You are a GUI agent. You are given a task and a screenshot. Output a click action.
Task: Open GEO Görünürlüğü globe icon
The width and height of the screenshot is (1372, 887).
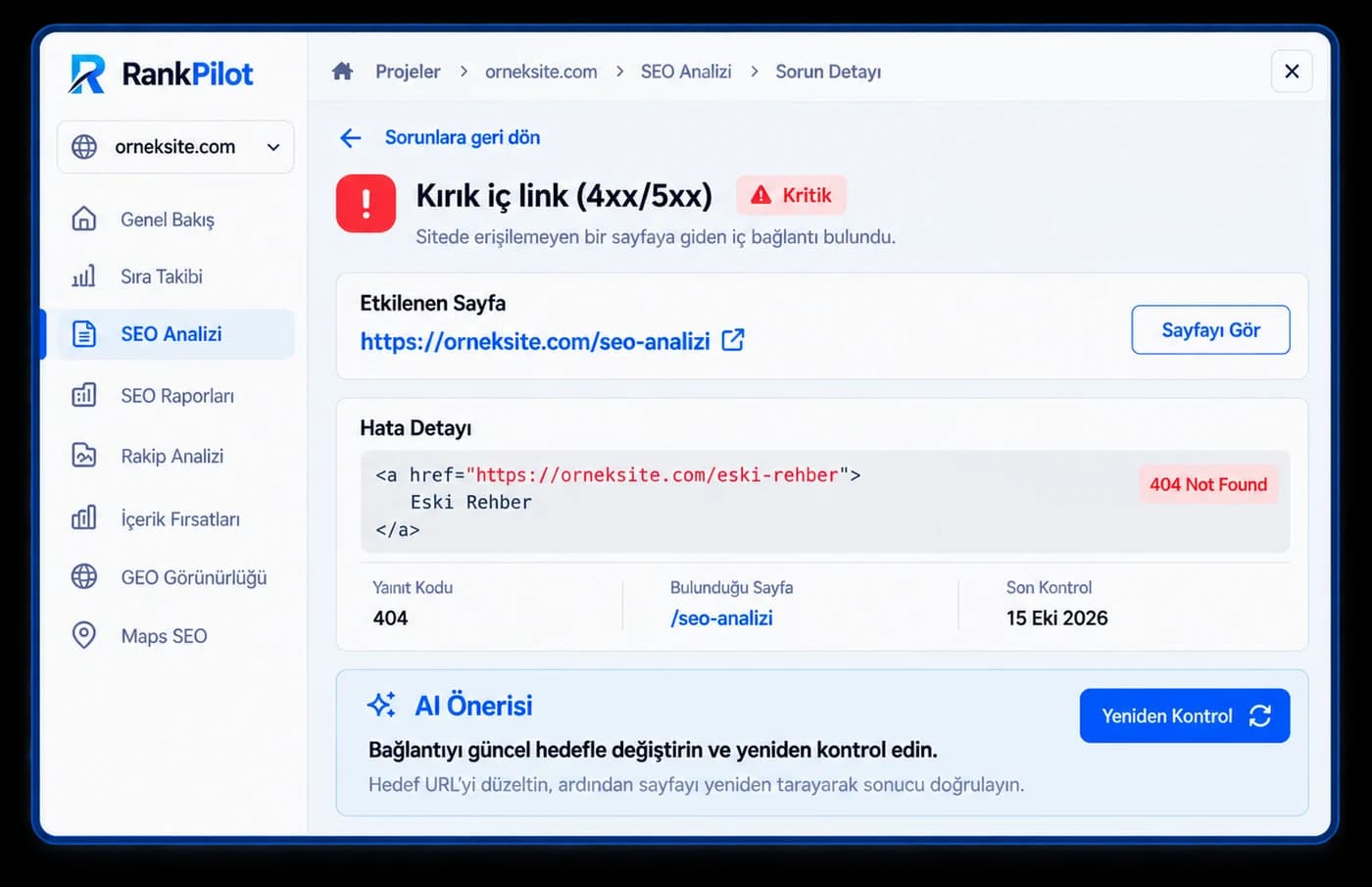point(84,576)
